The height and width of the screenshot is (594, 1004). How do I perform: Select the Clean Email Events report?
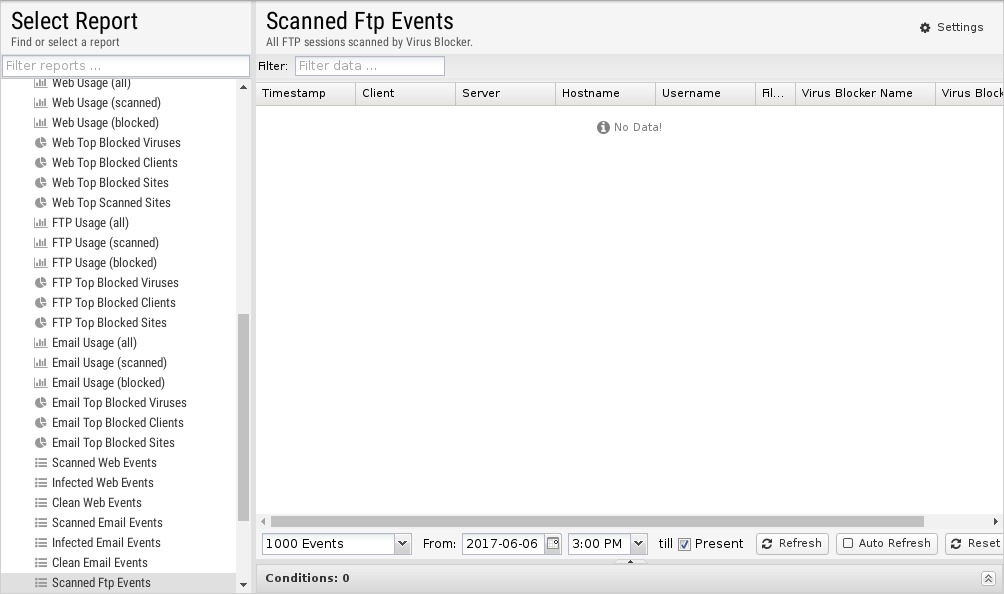tap(118, 563)
